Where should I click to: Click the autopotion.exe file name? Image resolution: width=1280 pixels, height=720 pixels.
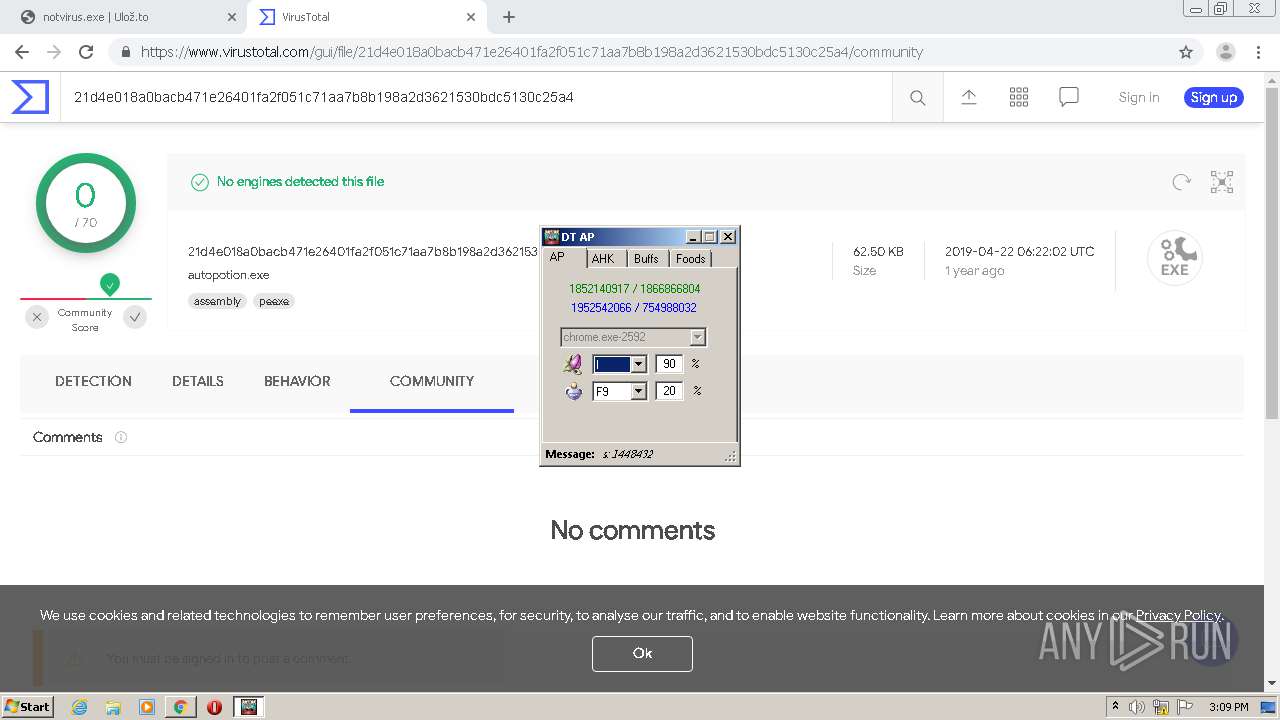[x=228, y=275]
